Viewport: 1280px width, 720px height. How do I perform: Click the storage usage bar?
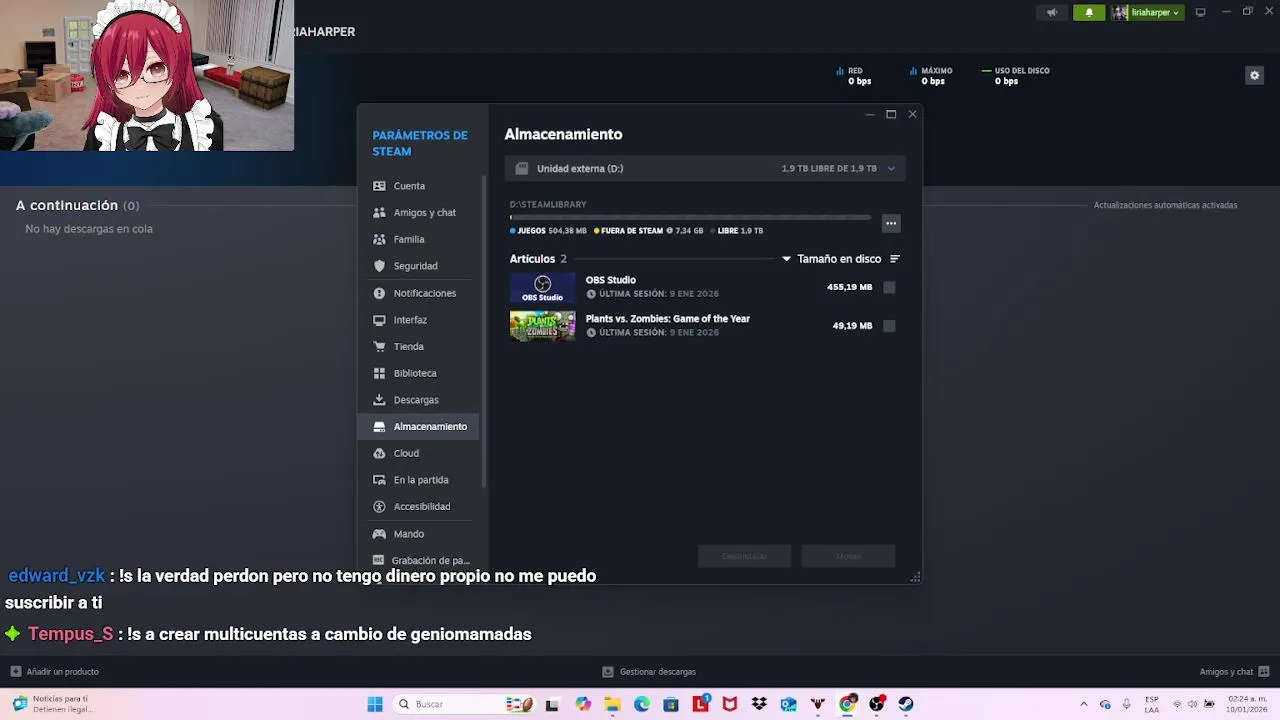click(690, 217)
